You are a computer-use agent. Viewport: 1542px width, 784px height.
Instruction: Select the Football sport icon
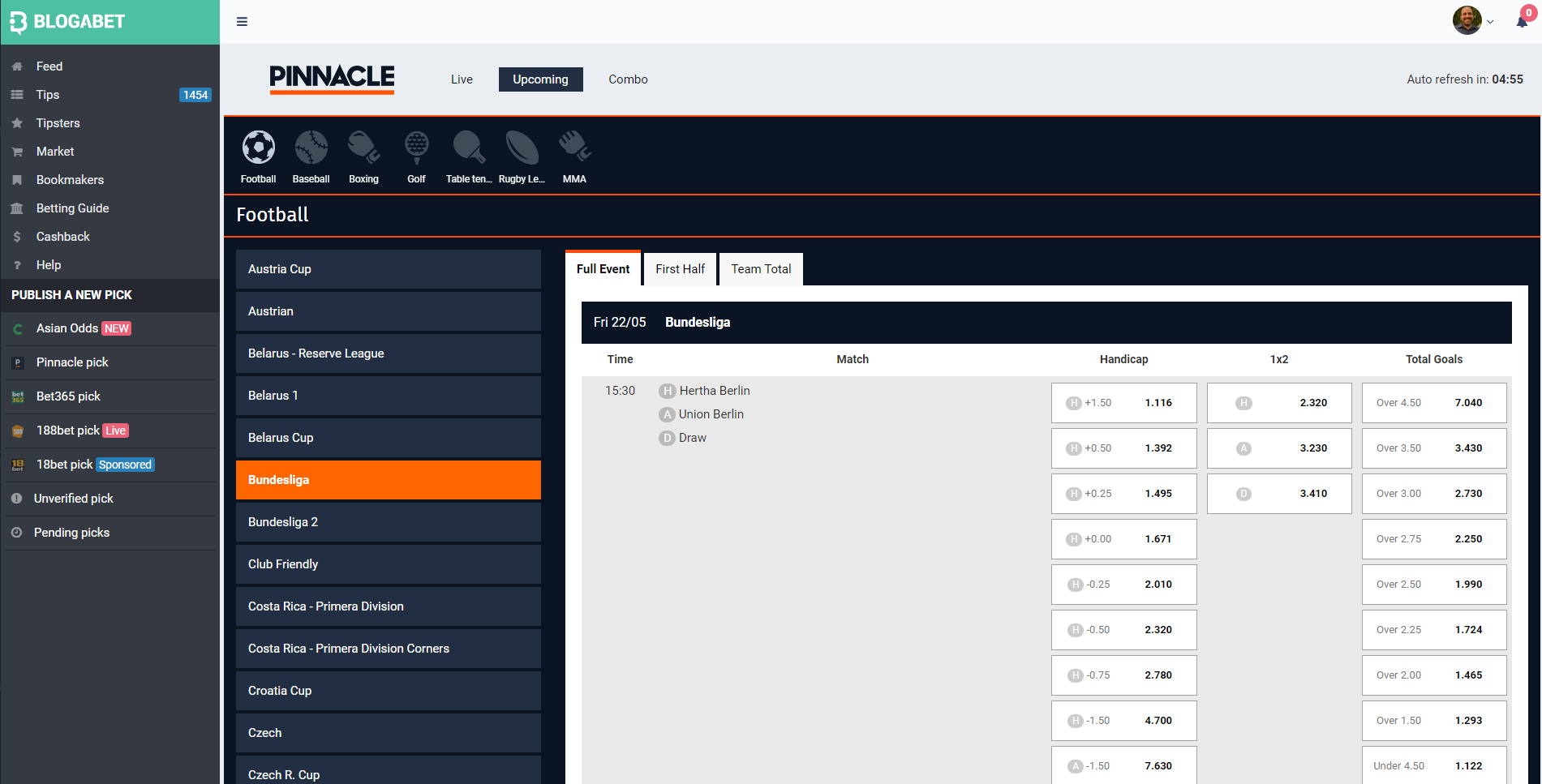(x=258, y=148)
